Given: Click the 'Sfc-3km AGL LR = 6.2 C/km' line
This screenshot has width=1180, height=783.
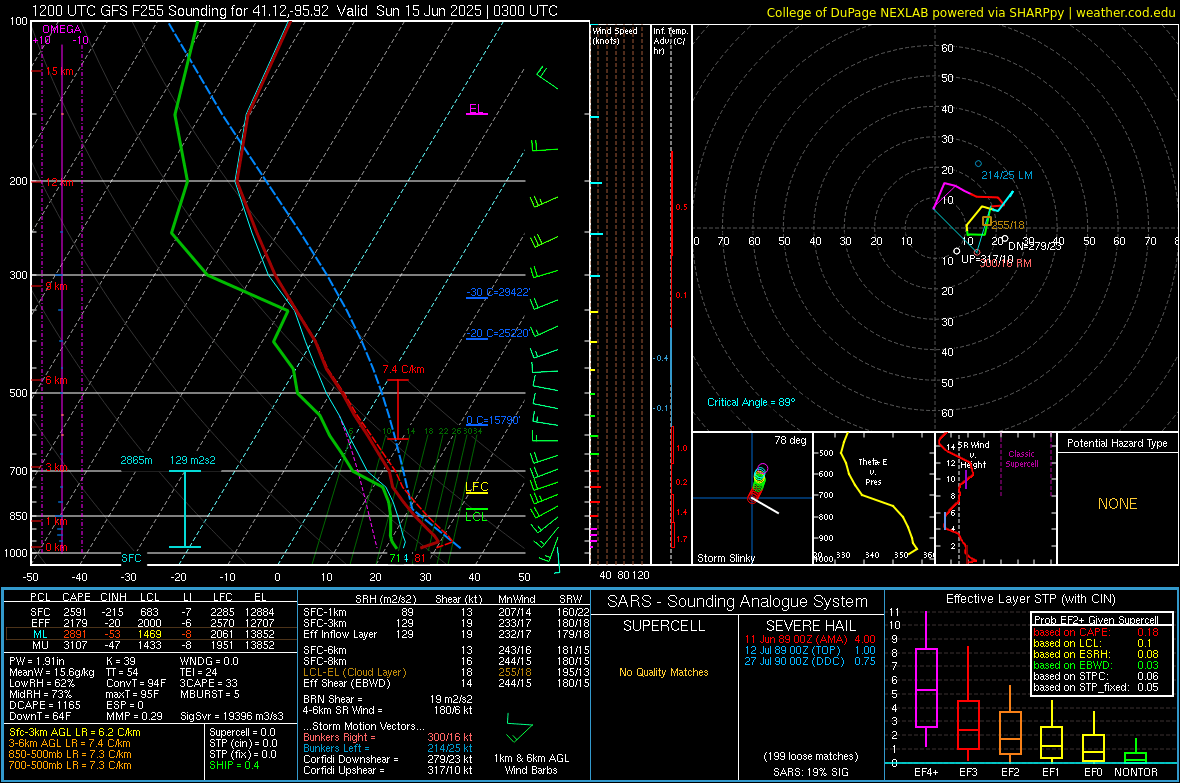Looking at the screenshot, I should 75,733.
